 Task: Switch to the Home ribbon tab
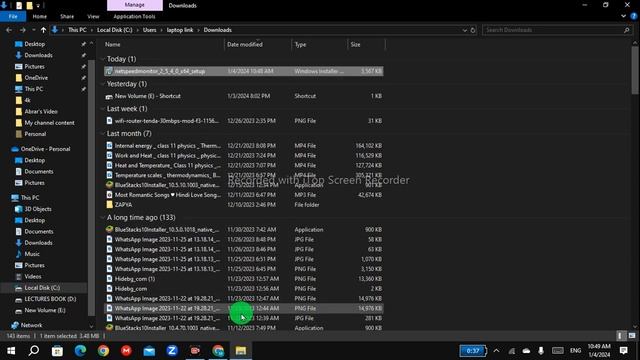40,16
